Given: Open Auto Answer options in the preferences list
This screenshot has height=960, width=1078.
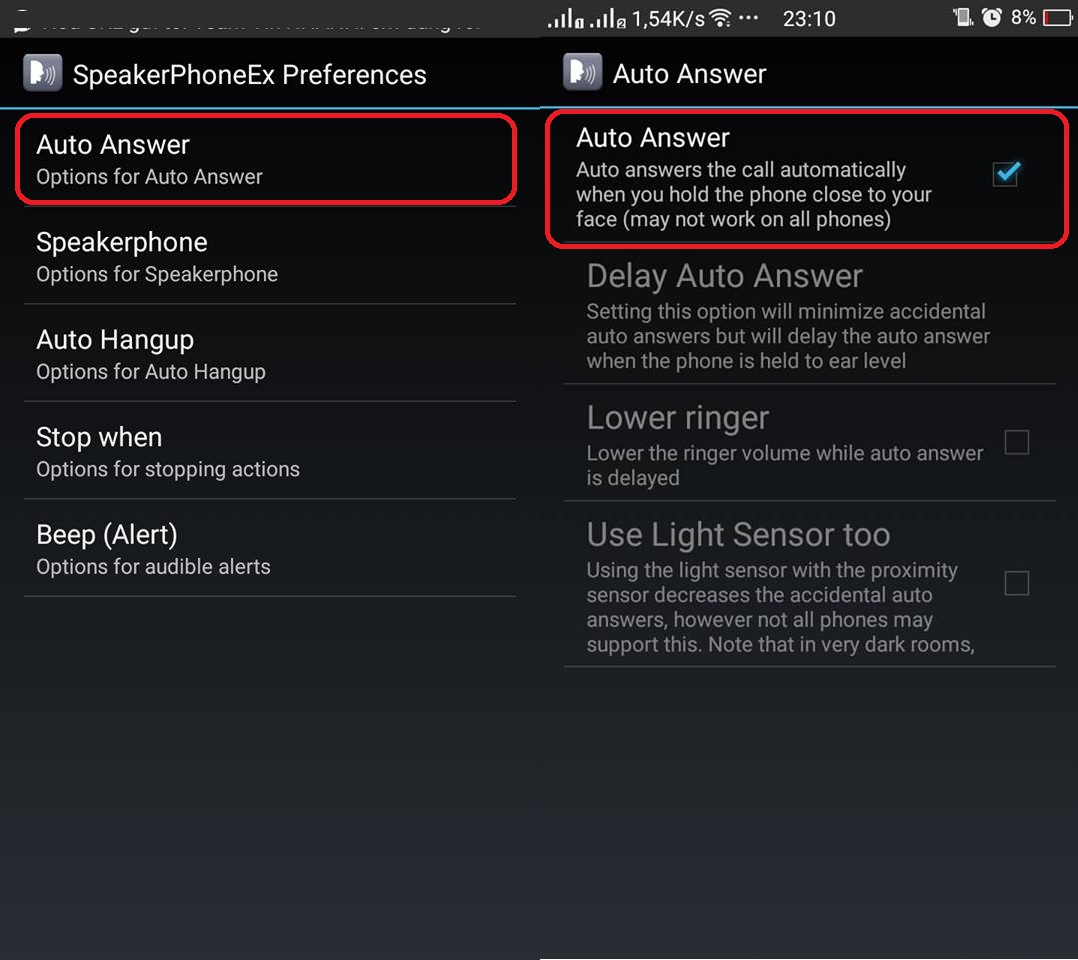Looking at the screenshot, I should tap(266, 160).
